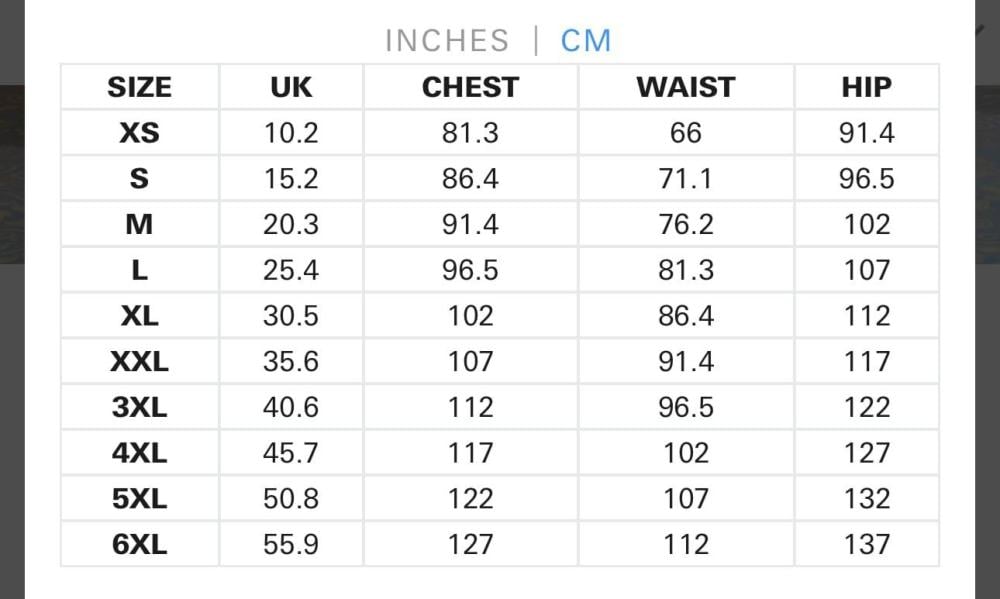Select the 6XL size row label
This screenshot has width=1000, height=599.
click(139, 545)
